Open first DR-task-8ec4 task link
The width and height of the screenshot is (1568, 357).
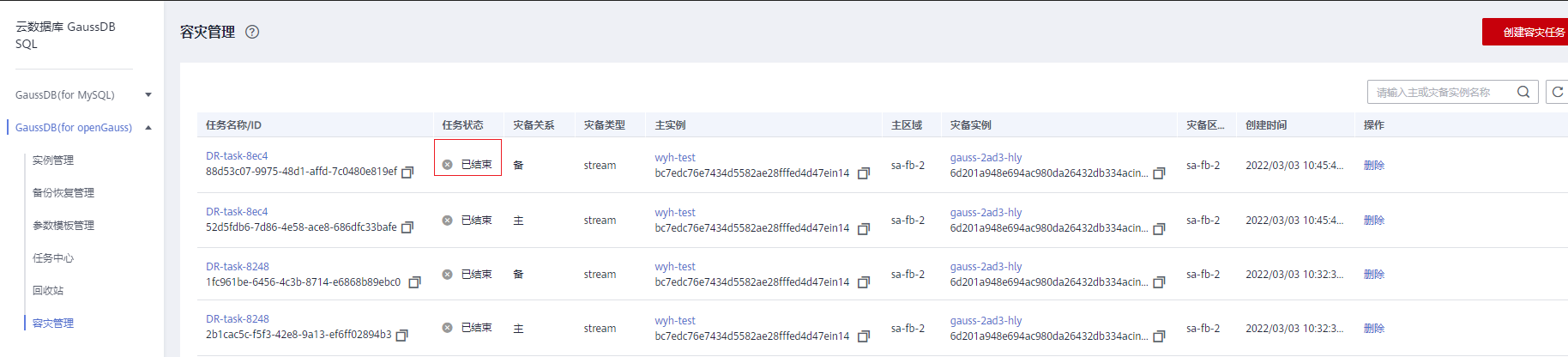click(x=237, y=156)
